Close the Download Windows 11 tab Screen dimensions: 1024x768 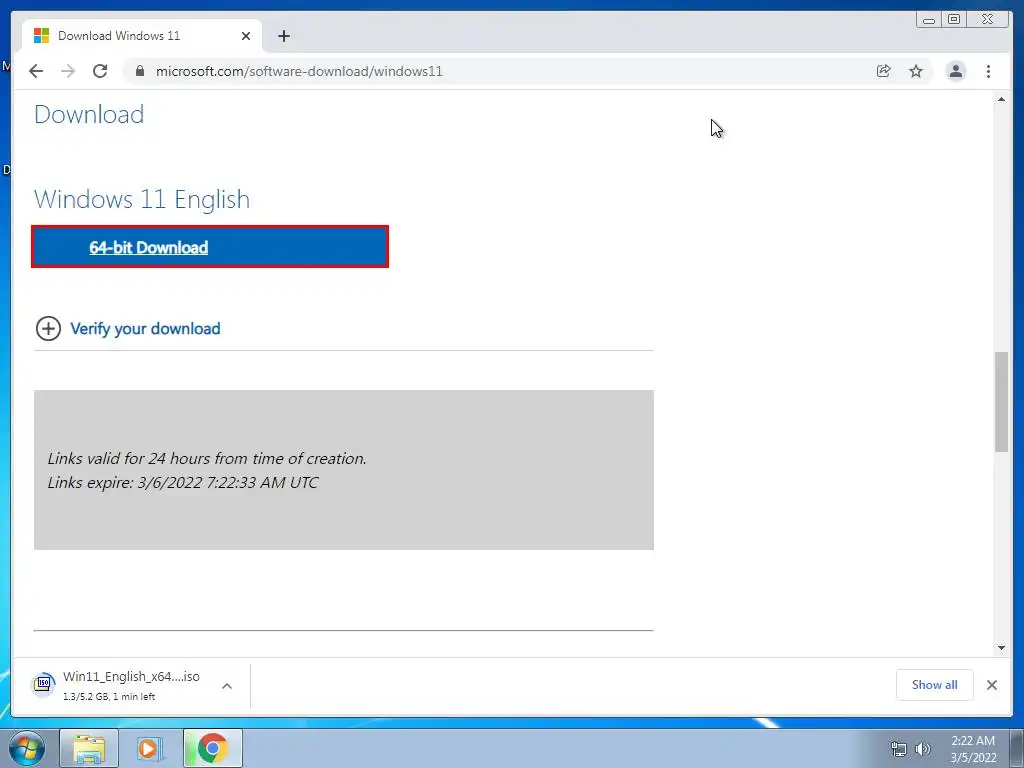pyautogui.click(x=246, y=36)
